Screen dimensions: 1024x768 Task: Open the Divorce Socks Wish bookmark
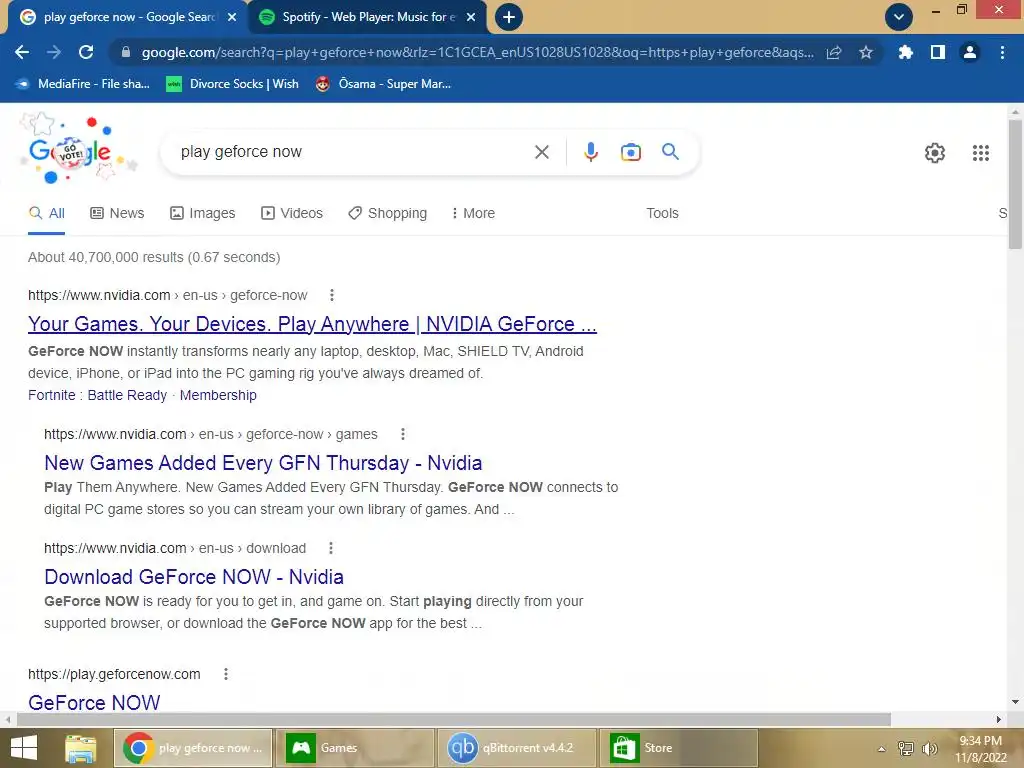point(232,84)
